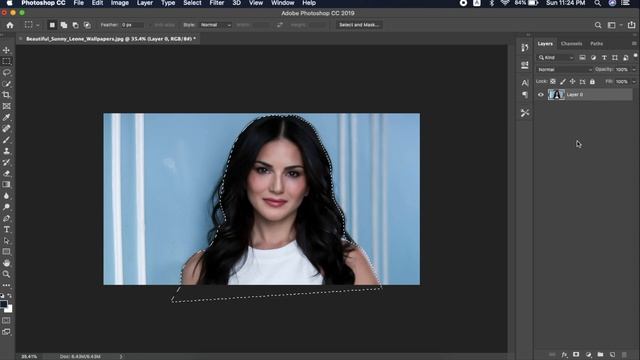The height and width of the screenshot is (360, 640).
Task: Toggle pixel layer filter icon
Action: 582,58
